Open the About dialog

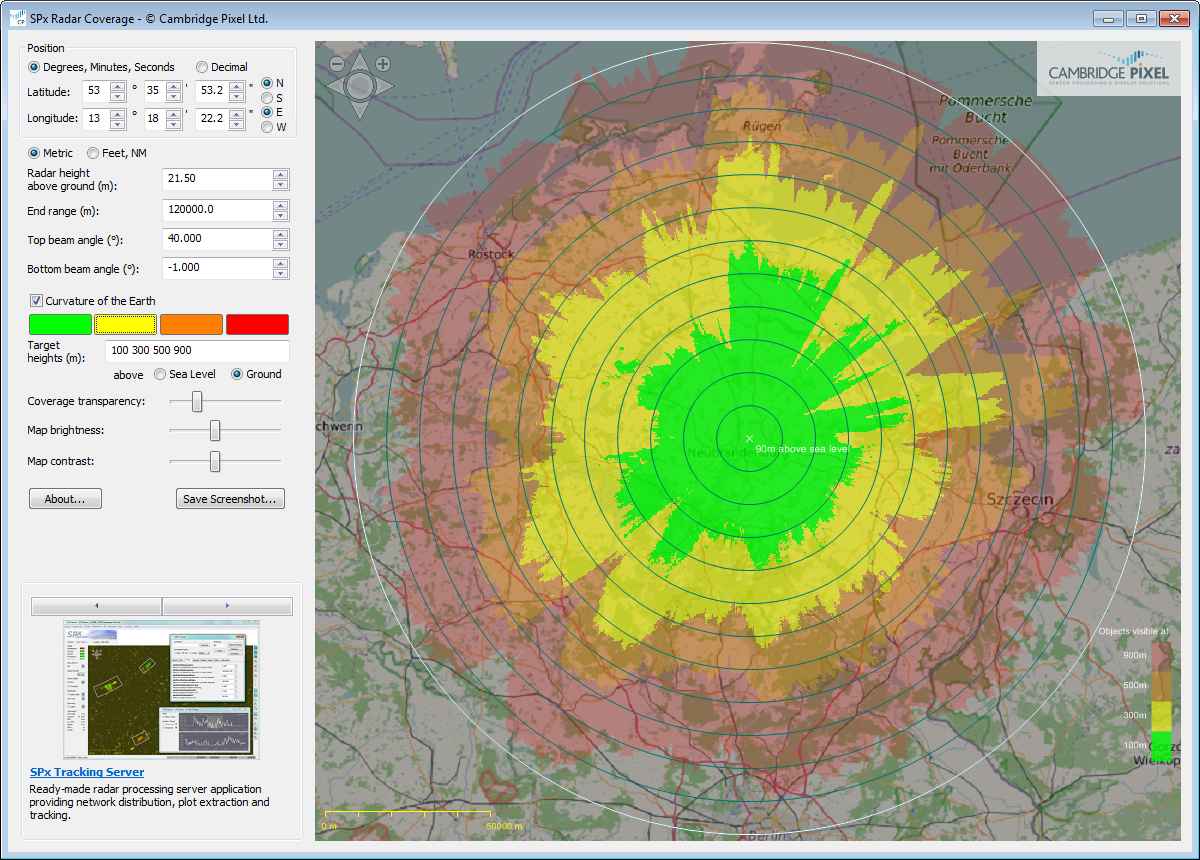[65, 499]
